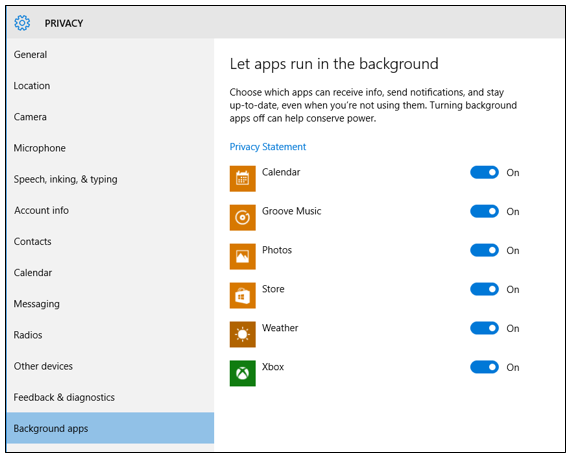Click the Photos app label
Image resolution: width=574 pixels, height=462 pixels.
point(277,250)
